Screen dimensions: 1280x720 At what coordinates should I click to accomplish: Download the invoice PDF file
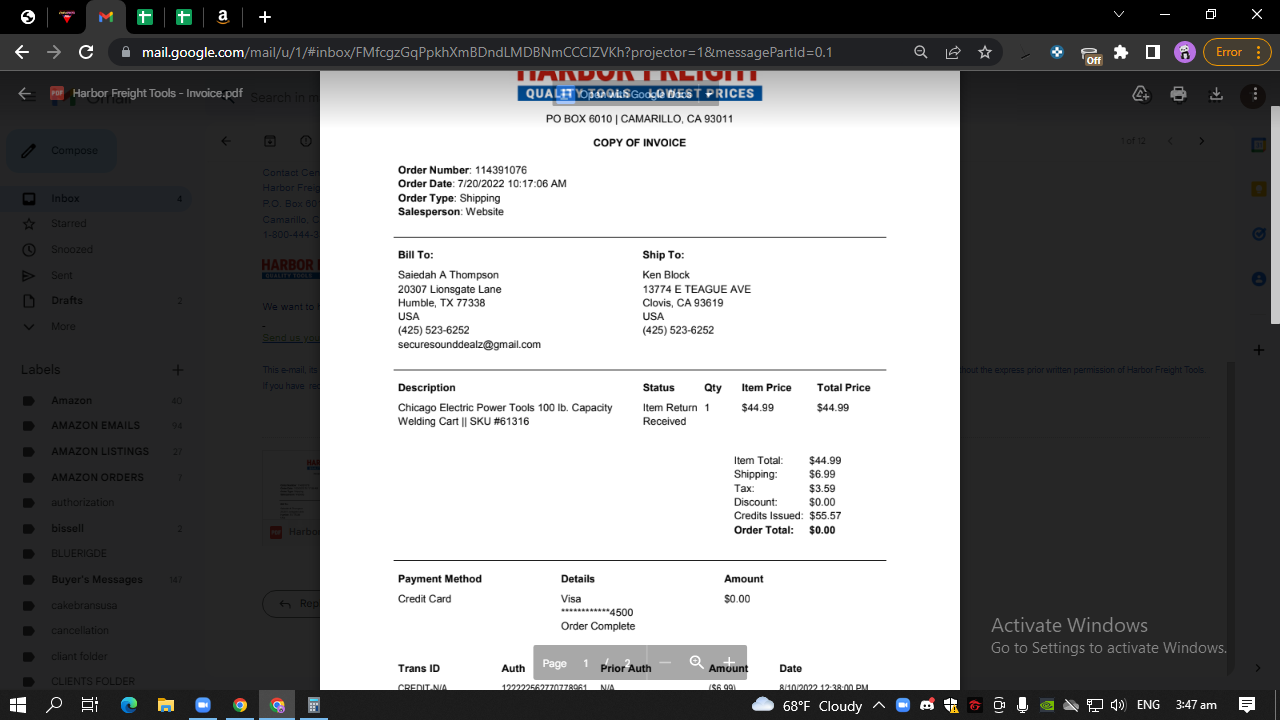[x=1216, y=94]
